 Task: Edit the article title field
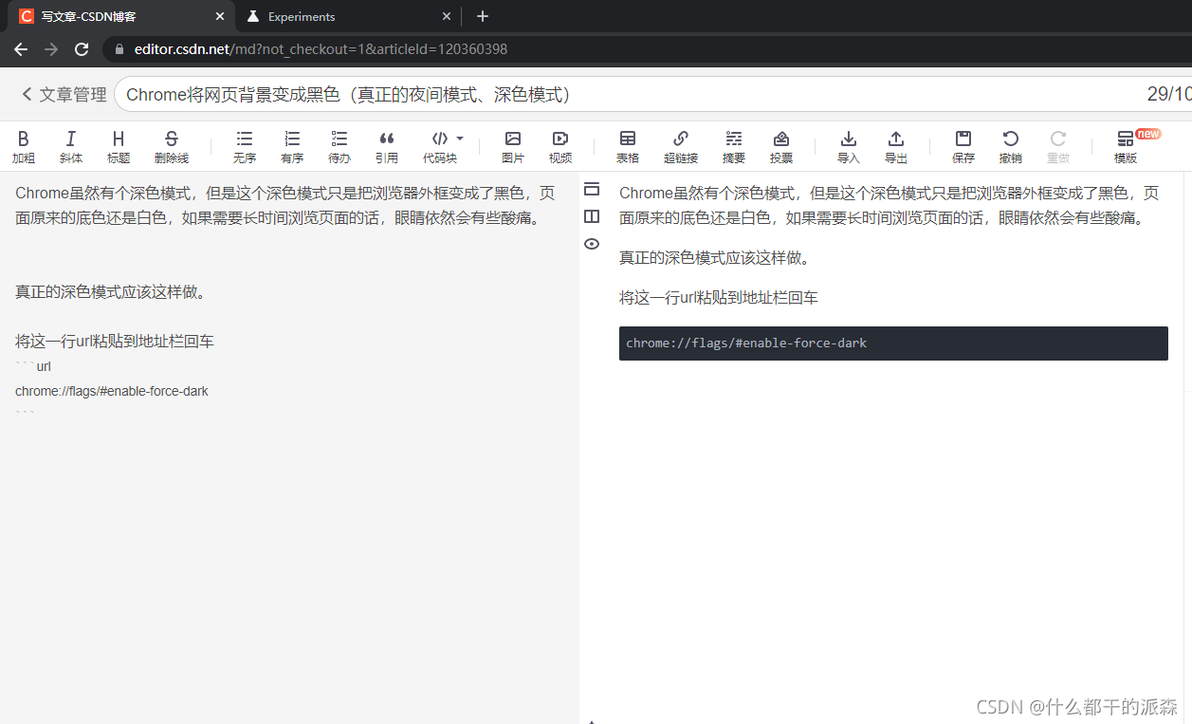(652, 94)
